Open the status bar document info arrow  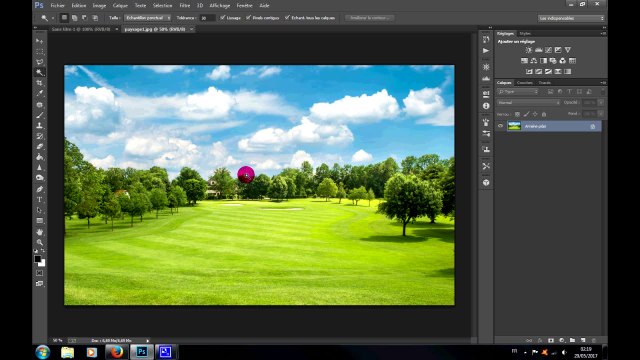coord(148,340)
